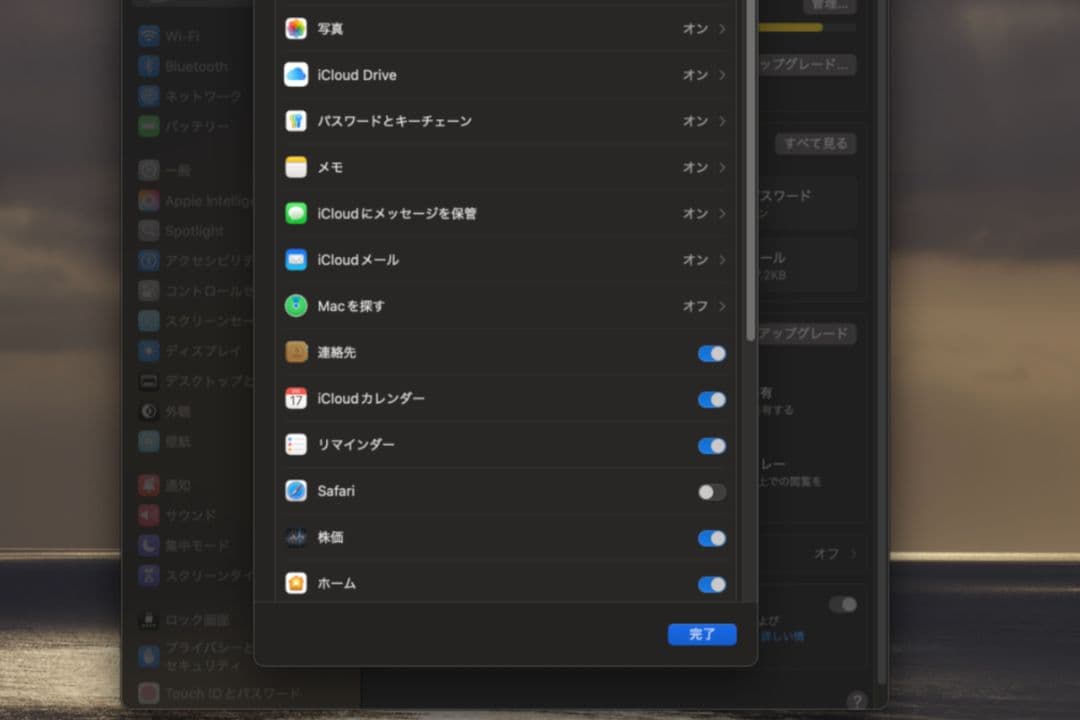The height and width of the screenshot is (720, 1080).
Task: Click the 写真 app icon
Action: (296, 29)
